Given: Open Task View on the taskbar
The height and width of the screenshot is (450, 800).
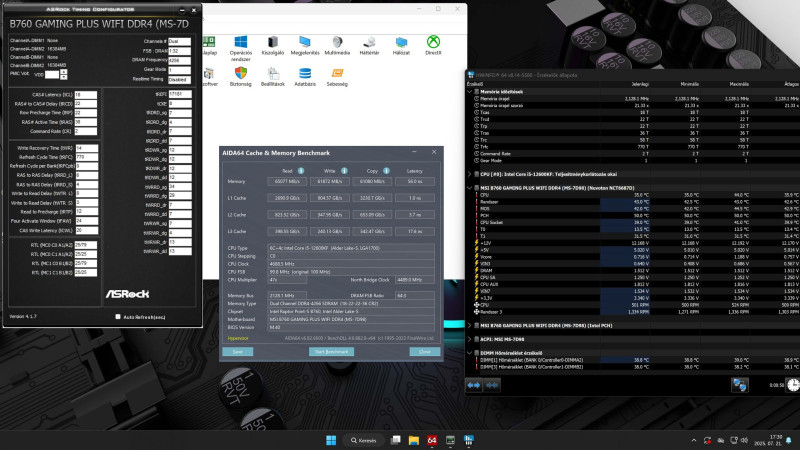Looking at the screenshot, I should pos(395,440).
